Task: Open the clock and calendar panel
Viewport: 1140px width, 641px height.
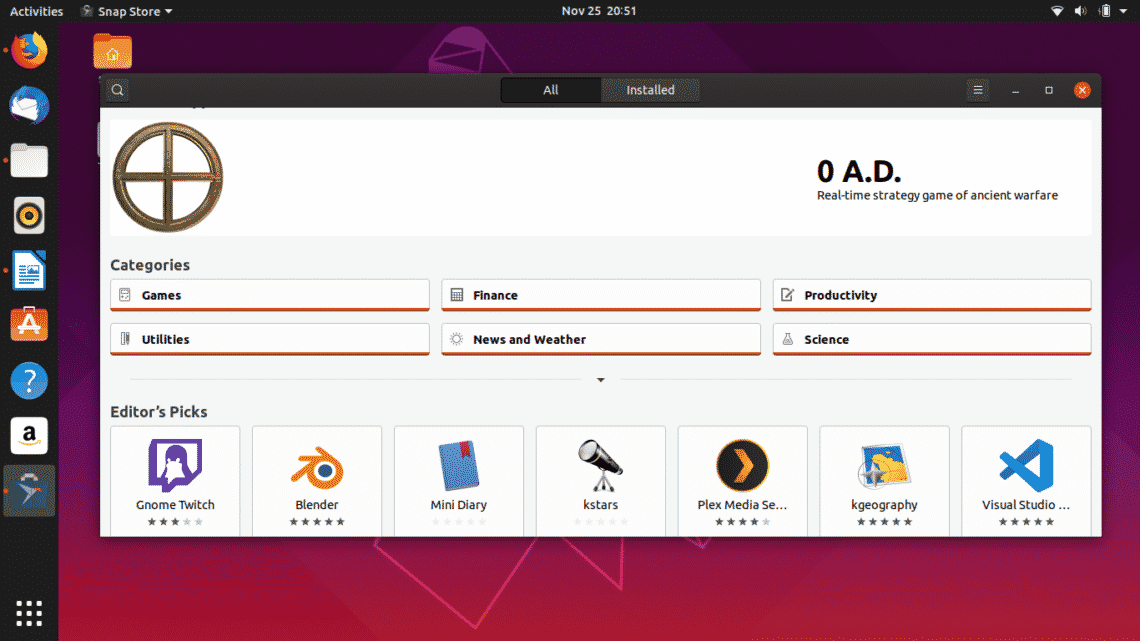Action: [599, 11]
